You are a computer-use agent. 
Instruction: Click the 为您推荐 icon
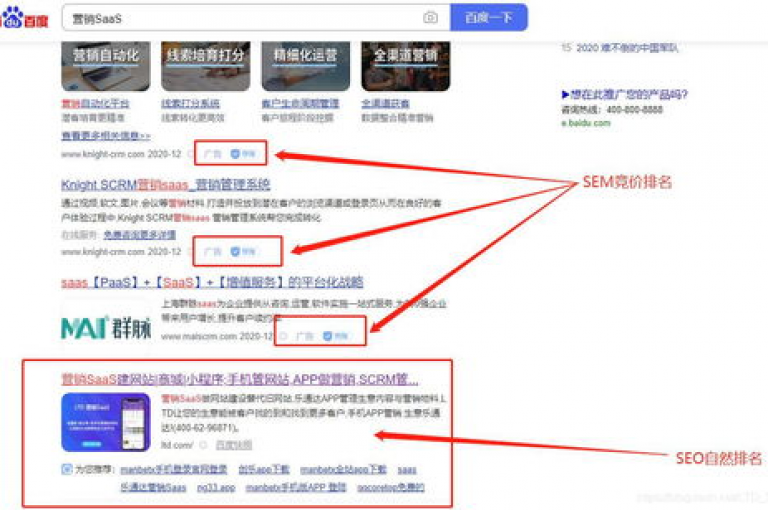[x=67, y=469]
